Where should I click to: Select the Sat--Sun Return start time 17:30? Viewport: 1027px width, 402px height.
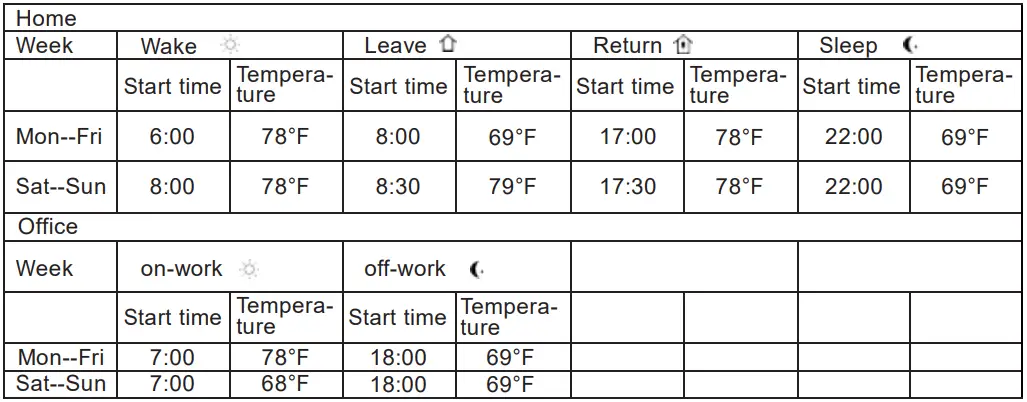(628, 187)
